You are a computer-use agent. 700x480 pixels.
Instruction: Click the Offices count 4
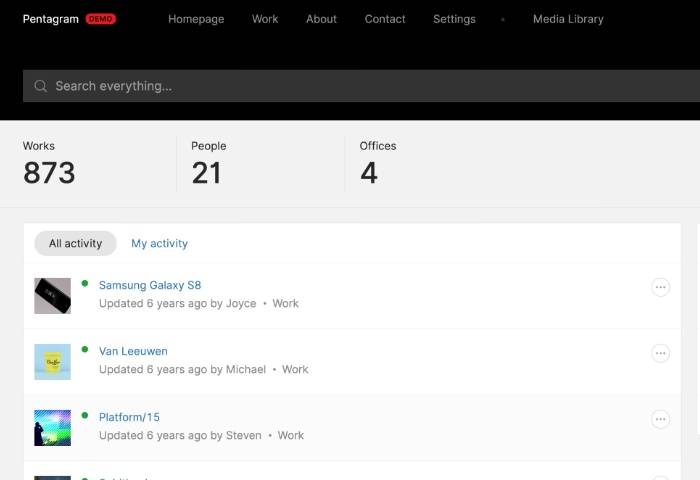(369, 173)
